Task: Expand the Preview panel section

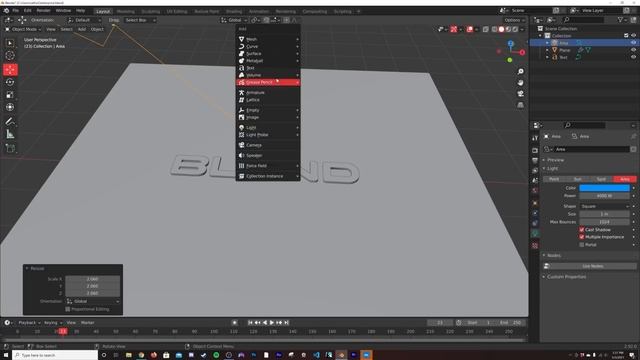Action: 554,160
